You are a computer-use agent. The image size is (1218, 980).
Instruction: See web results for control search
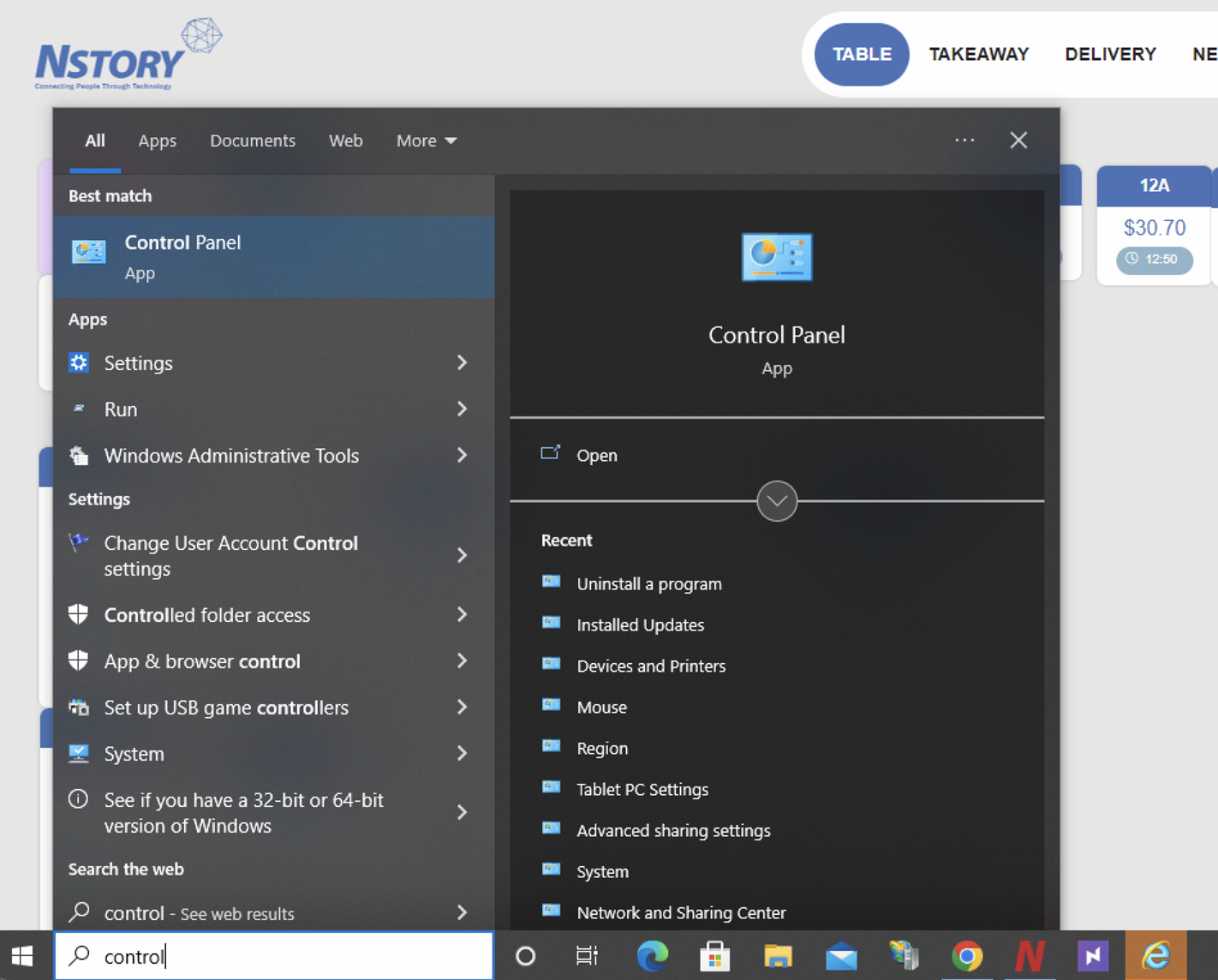point(199,913)
